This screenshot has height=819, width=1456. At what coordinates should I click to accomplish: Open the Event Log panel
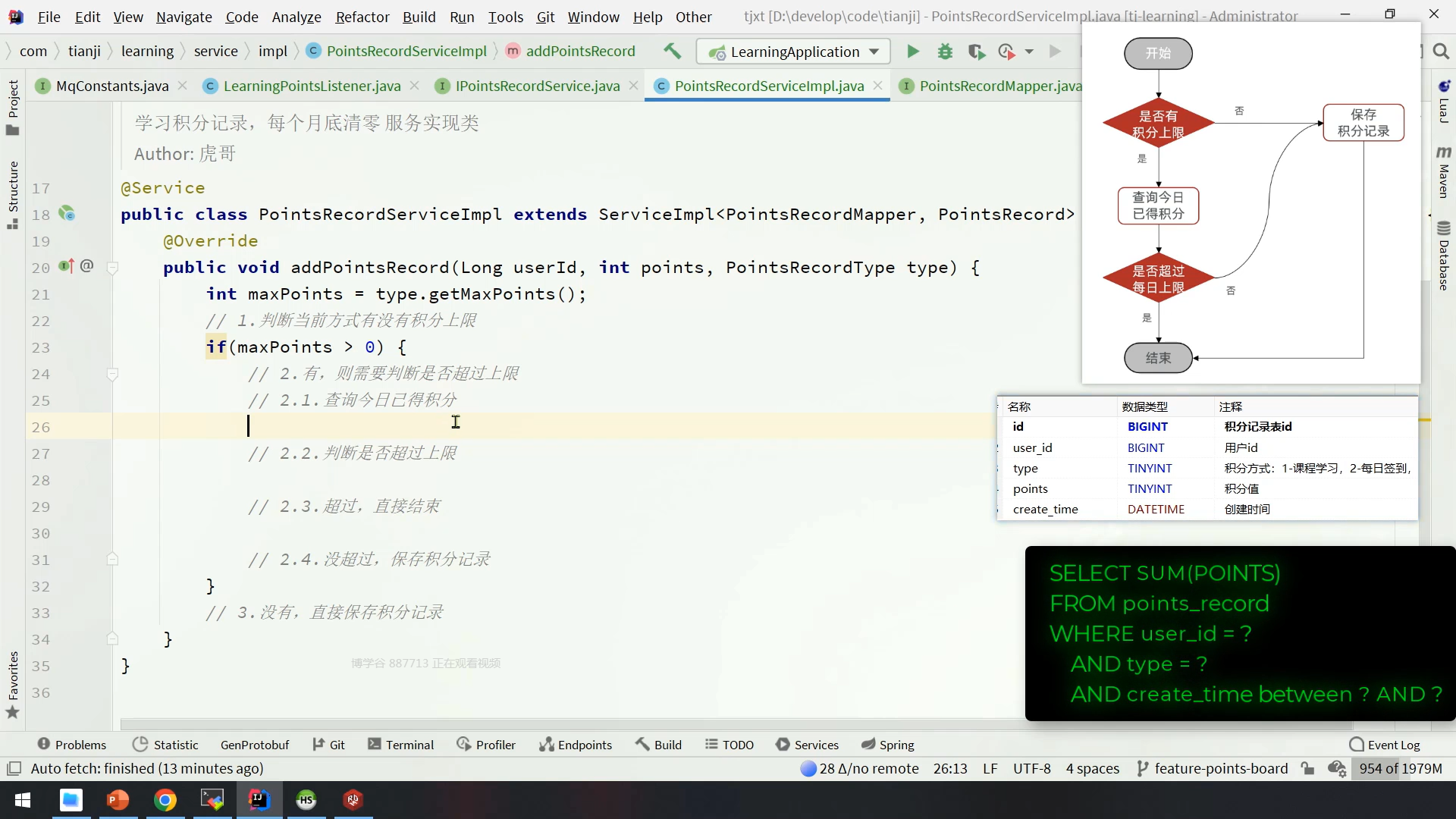[1385, 745]
